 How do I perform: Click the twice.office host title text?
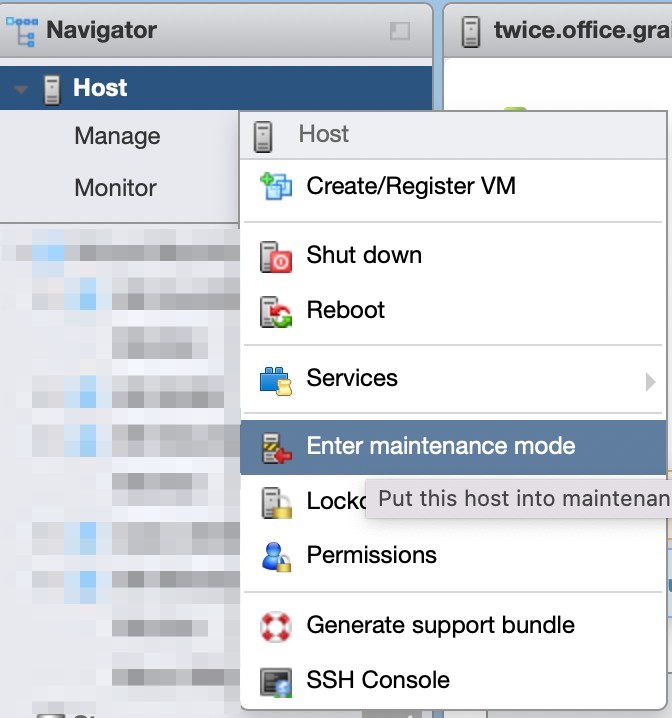[x=583, y=30]
